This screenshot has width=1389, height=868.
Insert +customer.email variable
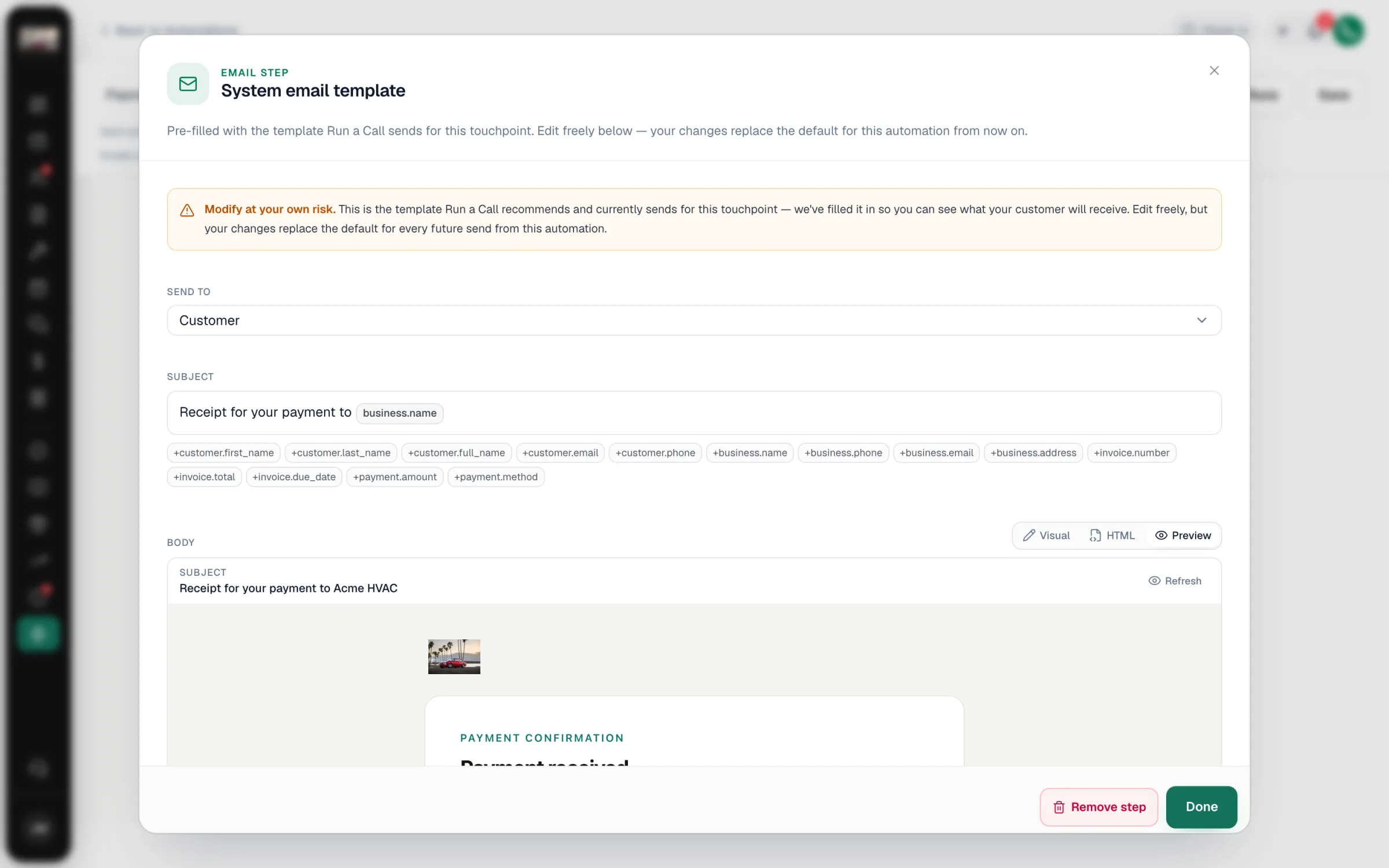click(560, 453)
